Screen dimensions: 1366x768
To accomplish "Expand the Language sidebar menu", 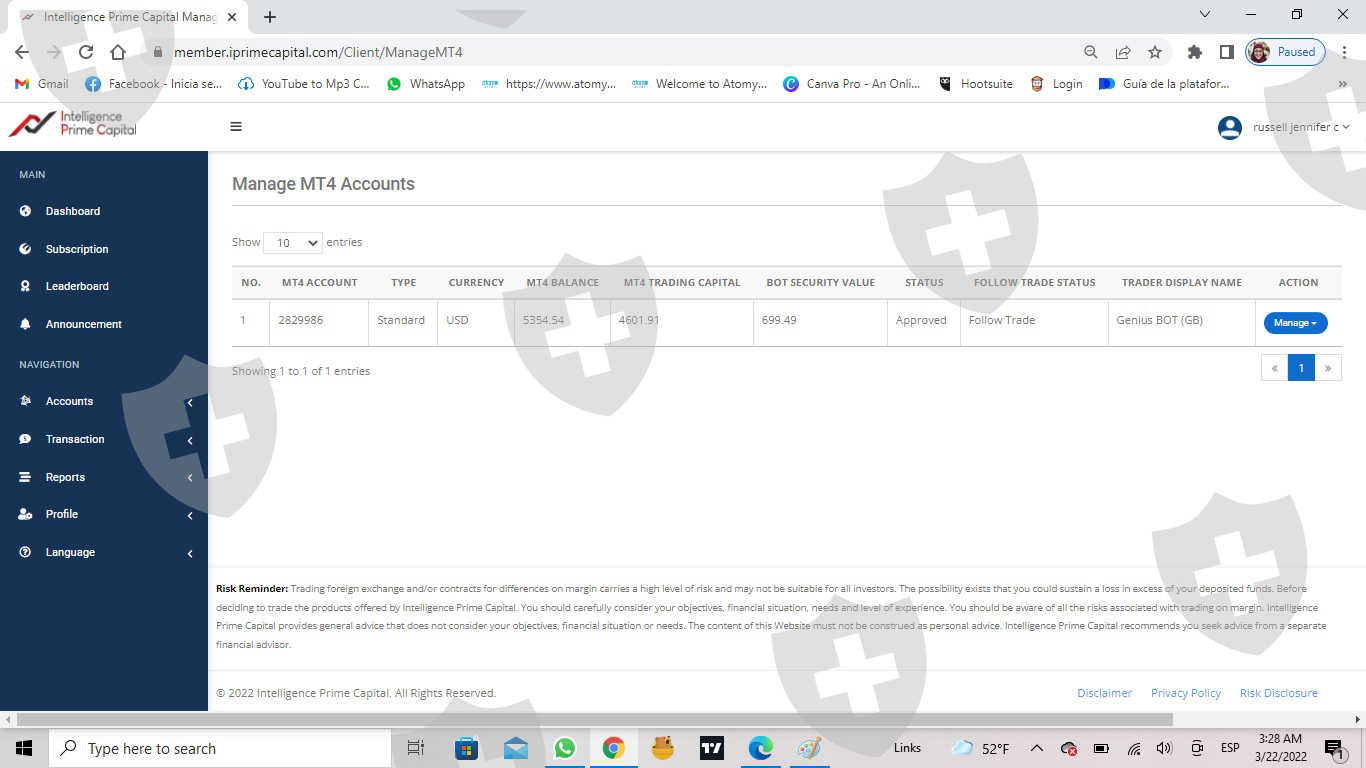I will 104,552.
